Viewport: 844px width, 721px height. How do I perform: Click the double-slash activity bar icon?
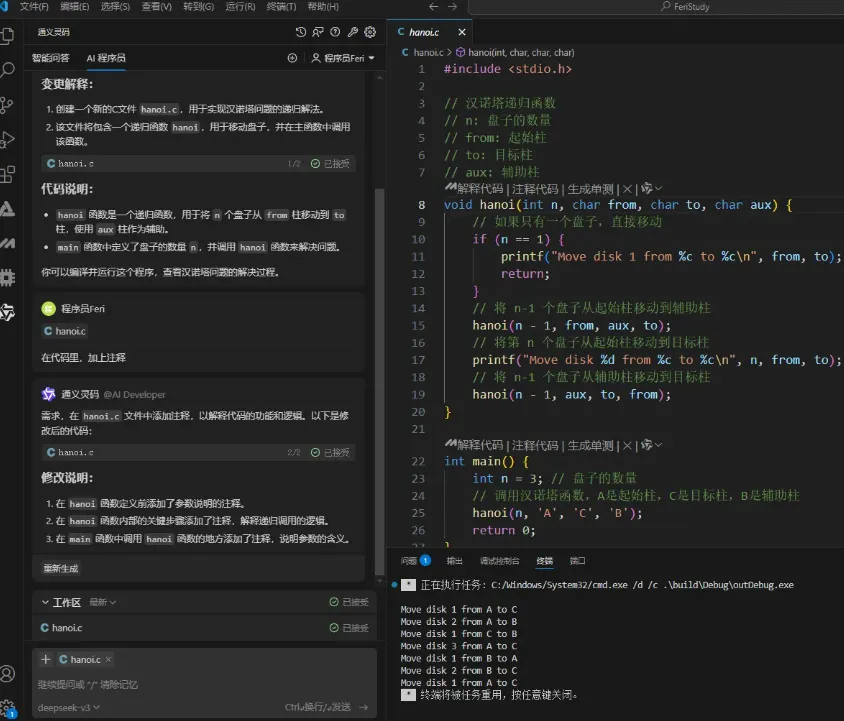[x=8, y=243]
